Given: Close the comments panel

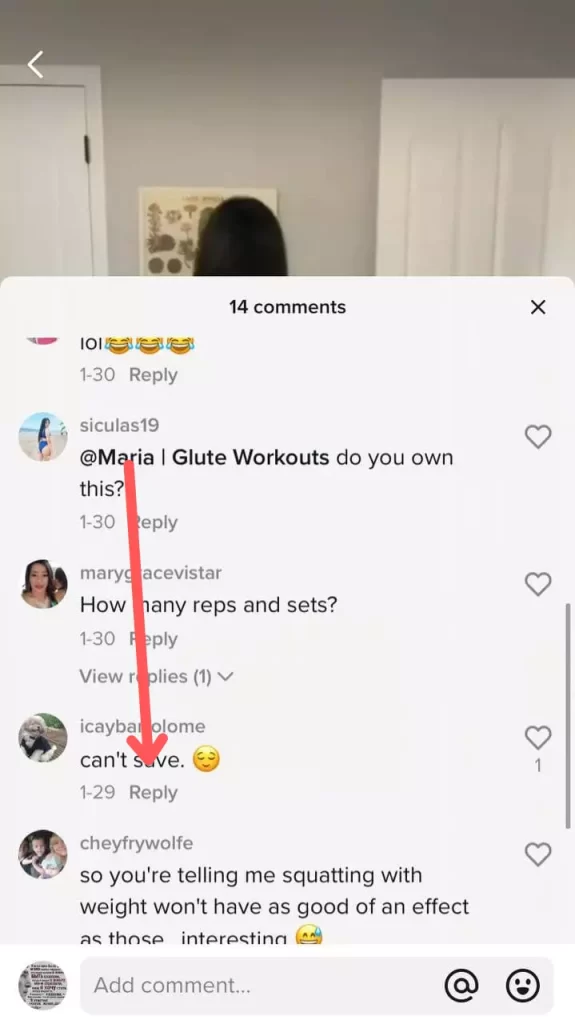Looking at the screenshot, I should [x=538, y=307].
